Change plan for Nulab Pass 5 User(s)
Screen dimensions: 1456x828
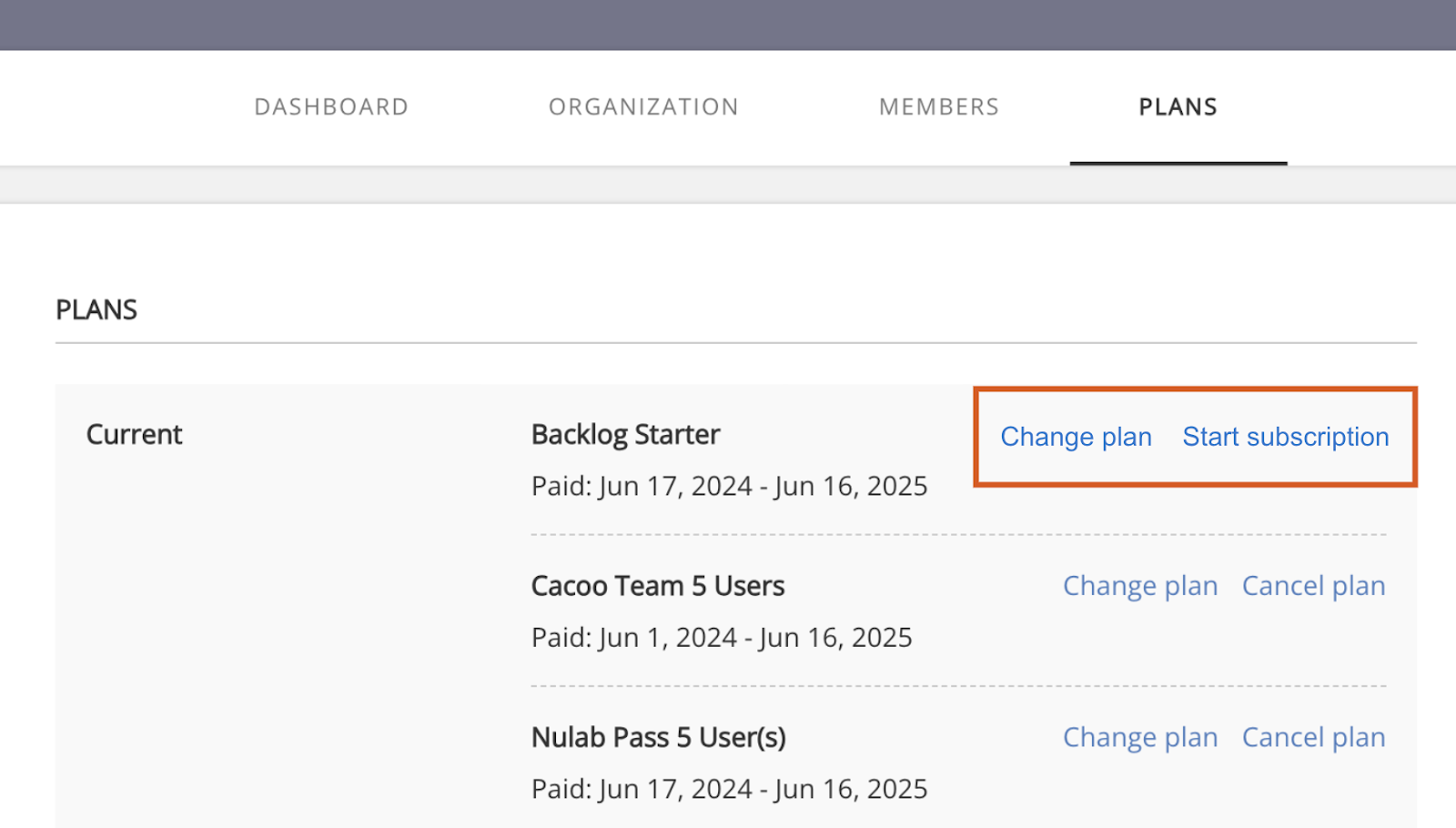point(1140,737)
